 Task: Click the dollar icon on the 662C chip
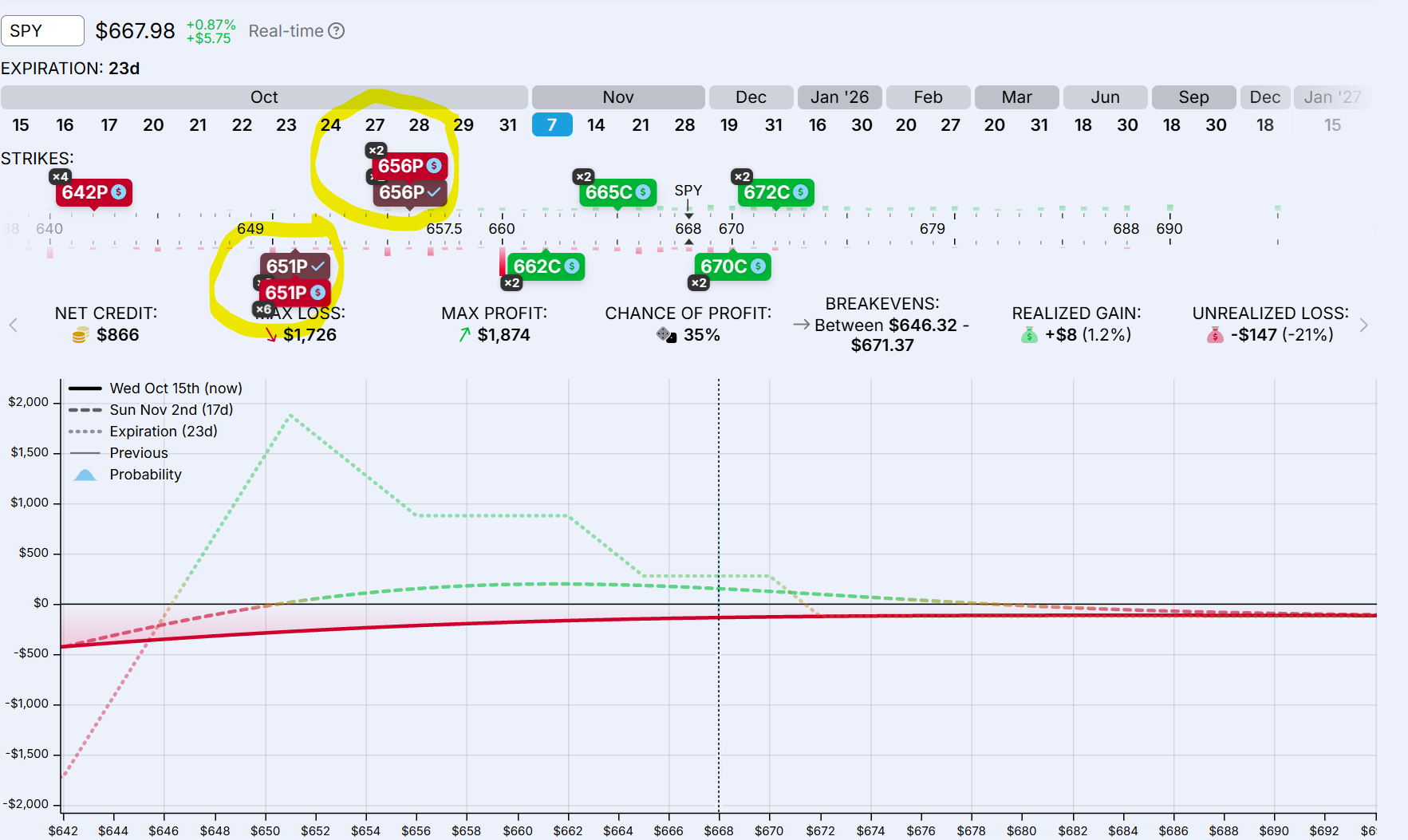(x=572, y=266)
